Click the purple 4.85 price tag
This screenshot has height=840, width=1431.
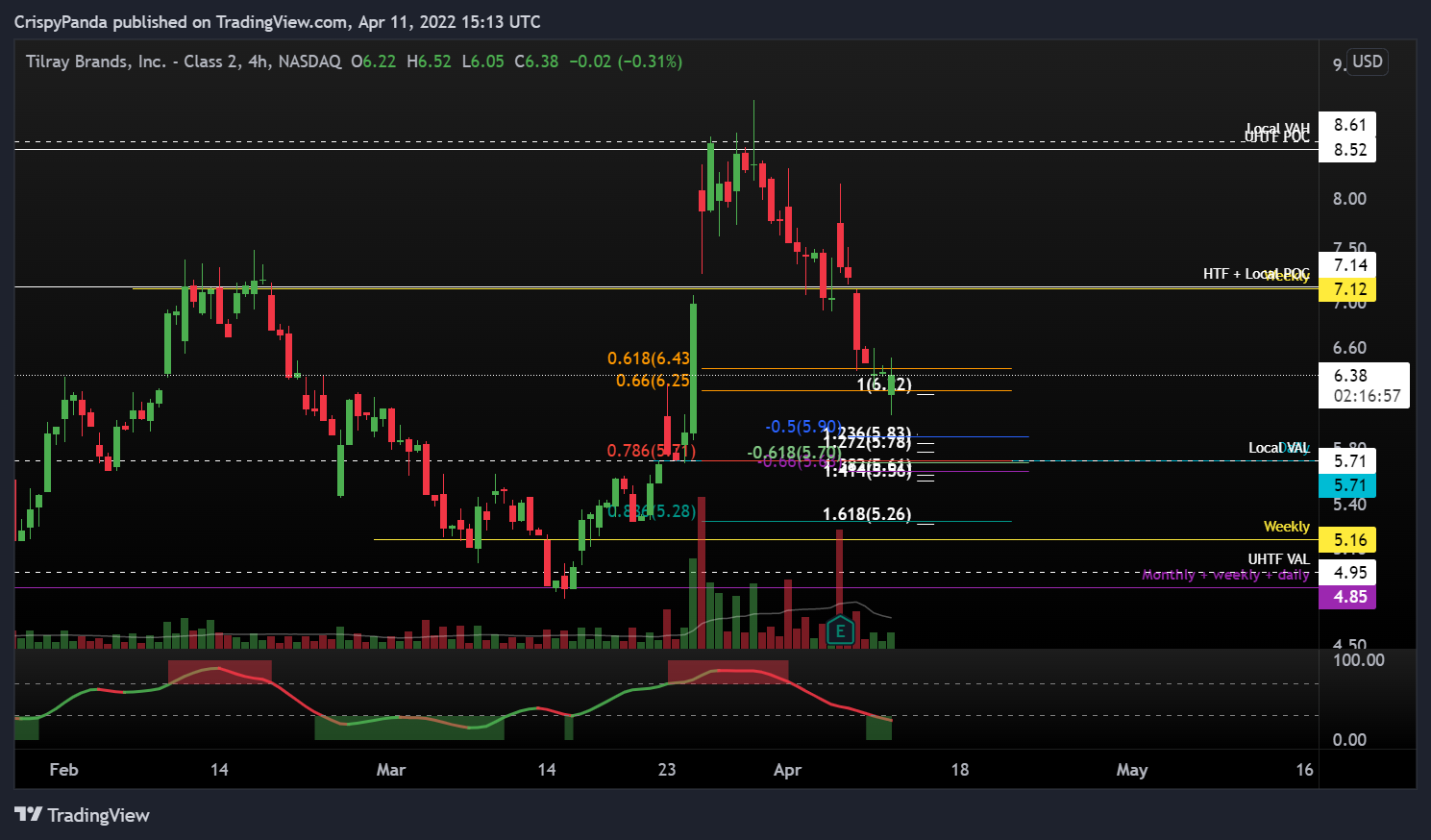(x=1348, y=597)
